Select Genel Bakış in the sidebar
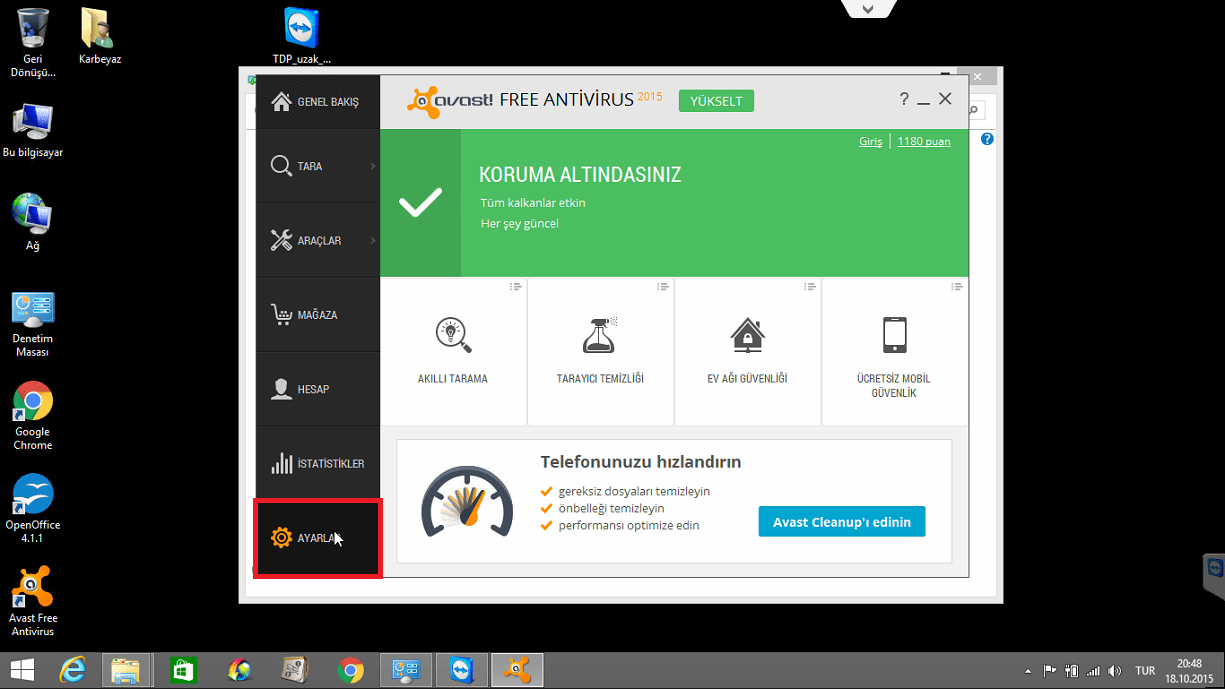This screenshot has width=1225, height=689. pos(317,102)
